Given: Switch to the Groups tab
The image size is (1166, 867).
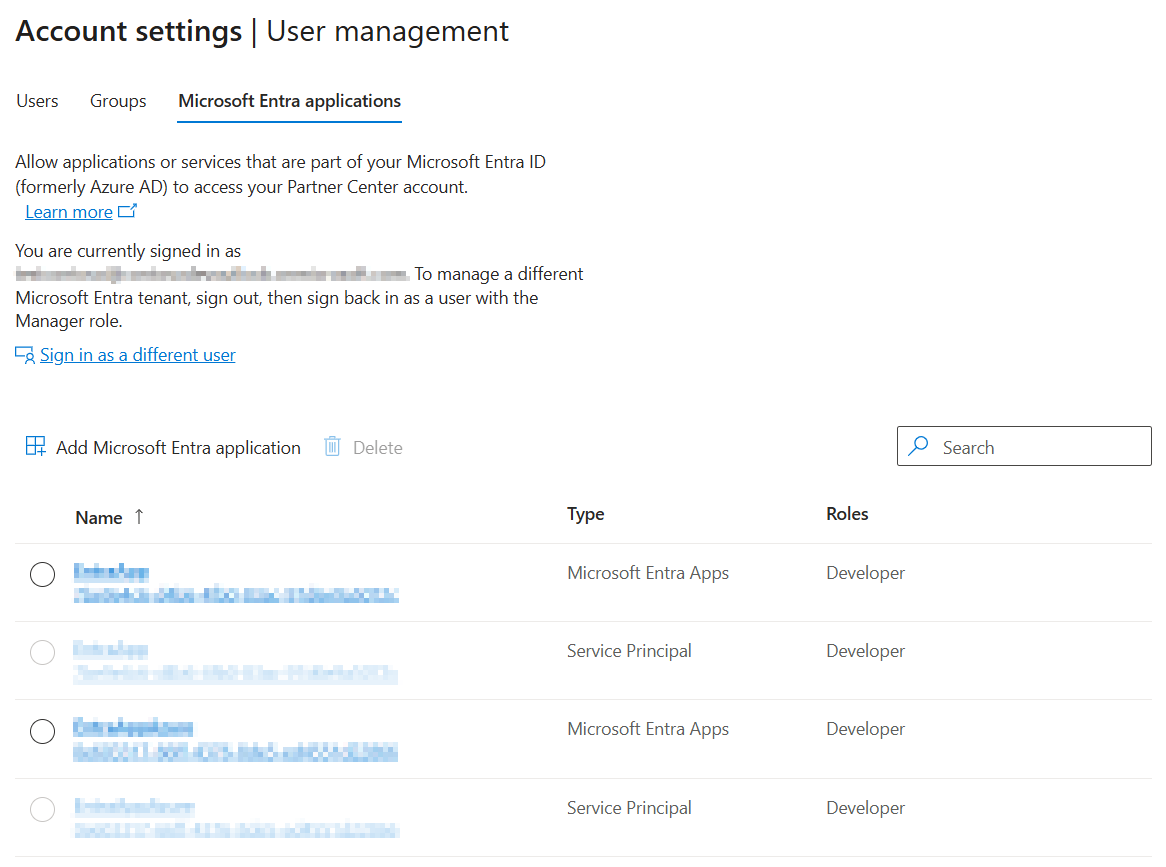Looking at the screenshot, I should (118, 101).
